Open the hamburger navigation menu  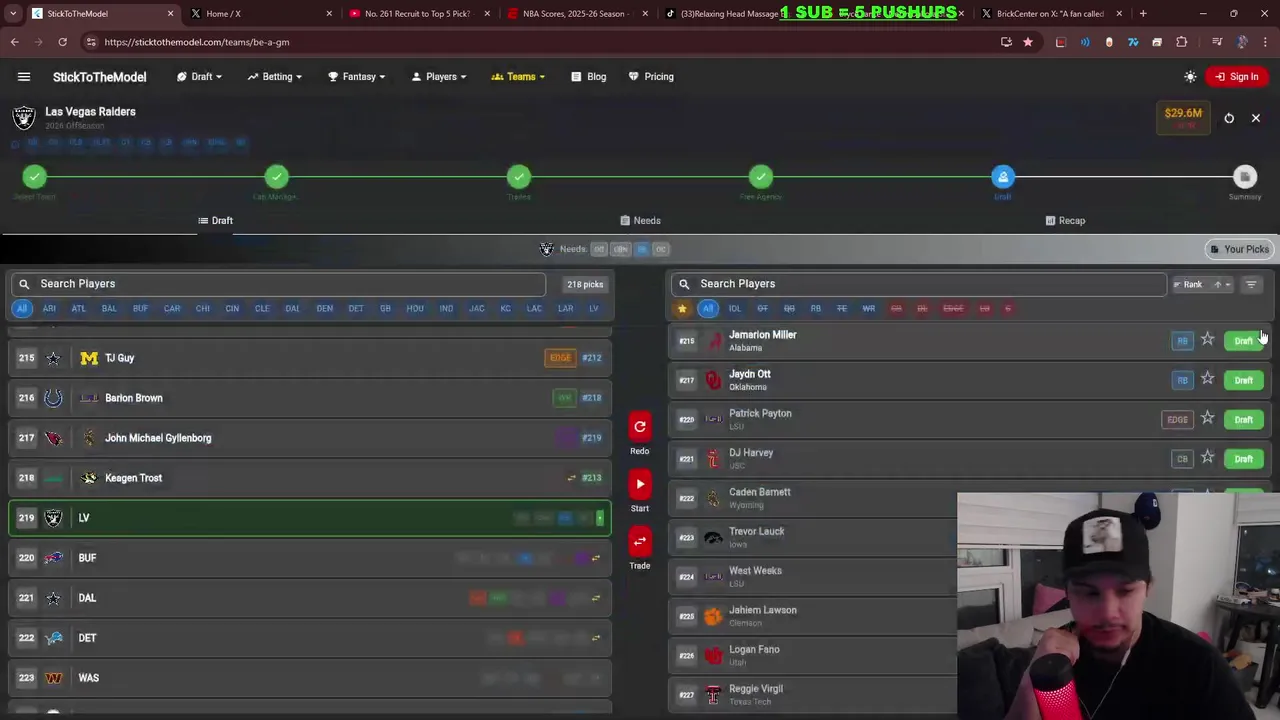coord(24,77)
